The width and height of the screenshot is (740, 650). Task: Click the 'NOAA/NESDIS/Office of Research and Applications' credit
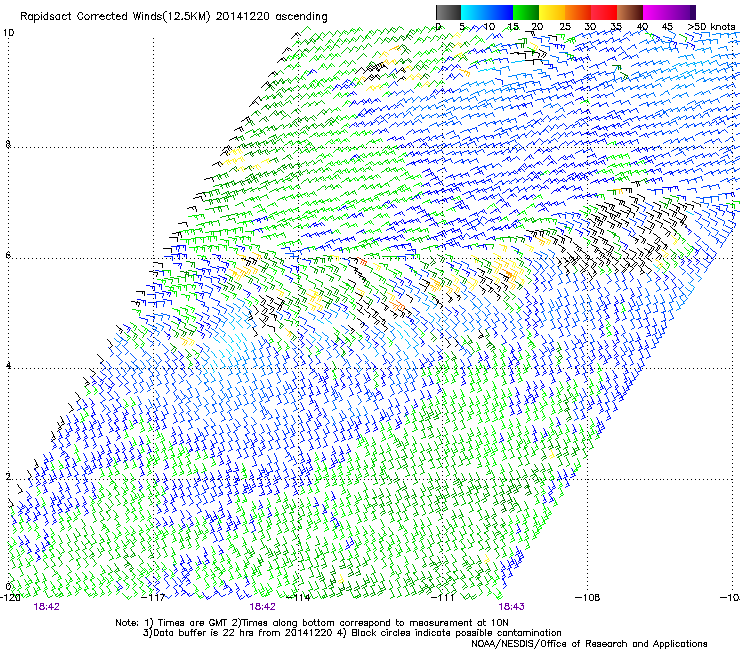pos(589,644)
